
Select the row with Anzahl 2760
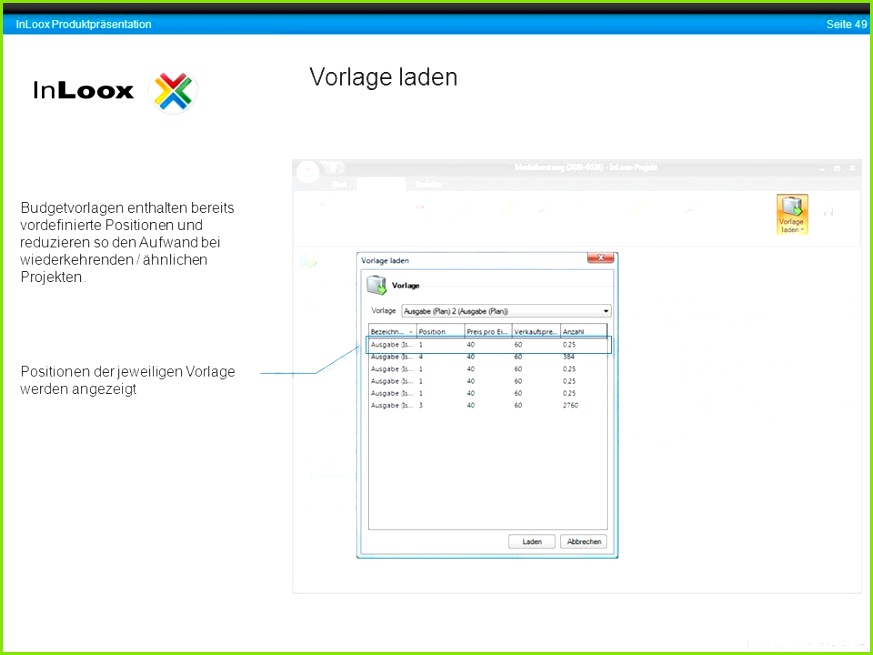488,405
